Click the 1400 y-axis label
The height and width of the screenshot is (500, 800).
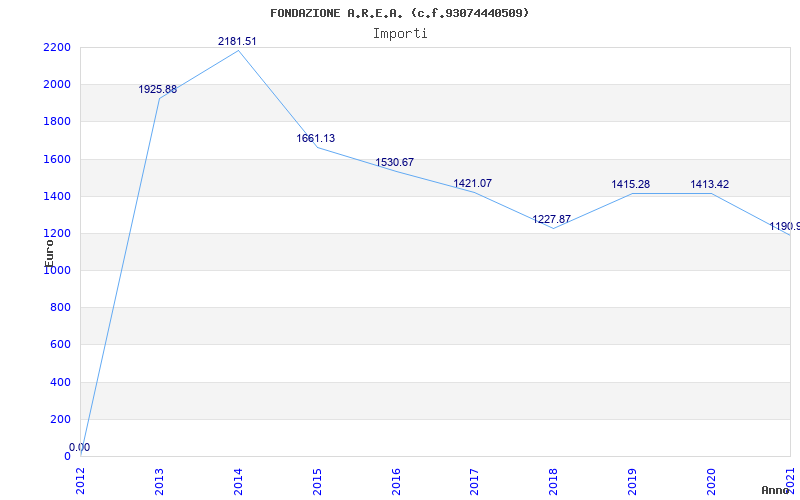point(57,196)
